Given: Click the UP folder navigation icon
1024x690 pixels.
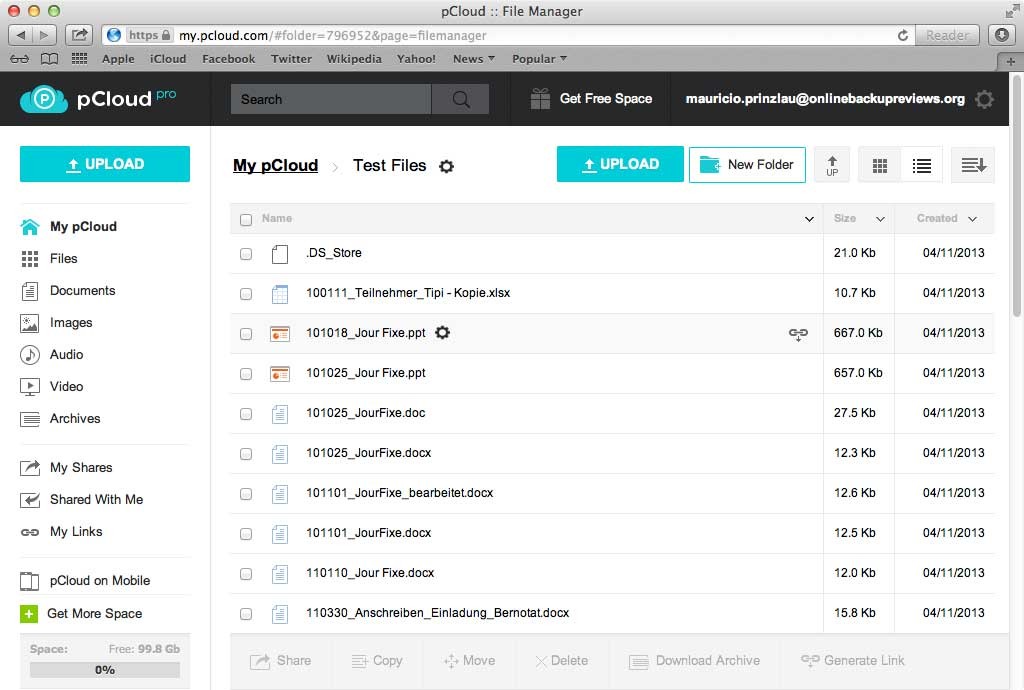Looking at the screenshot, I should [832, 165].
